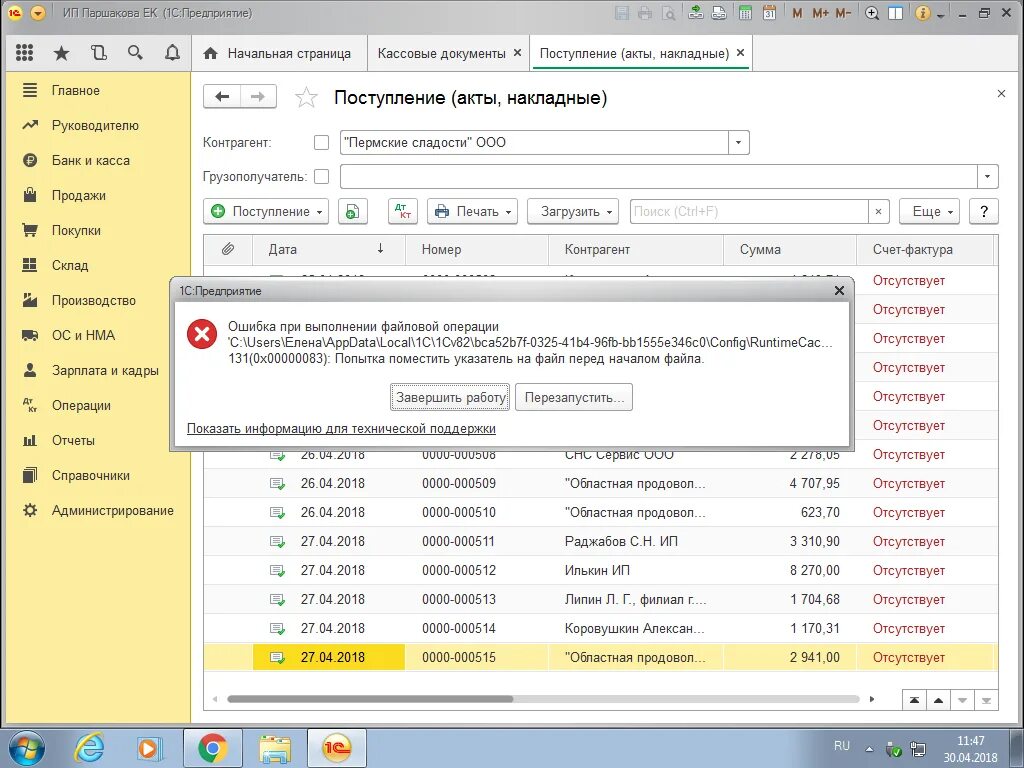Open Favorites star in top panel
This screenshot has height=768, width=1024.
pyautogui.click(x=61, y=53)
